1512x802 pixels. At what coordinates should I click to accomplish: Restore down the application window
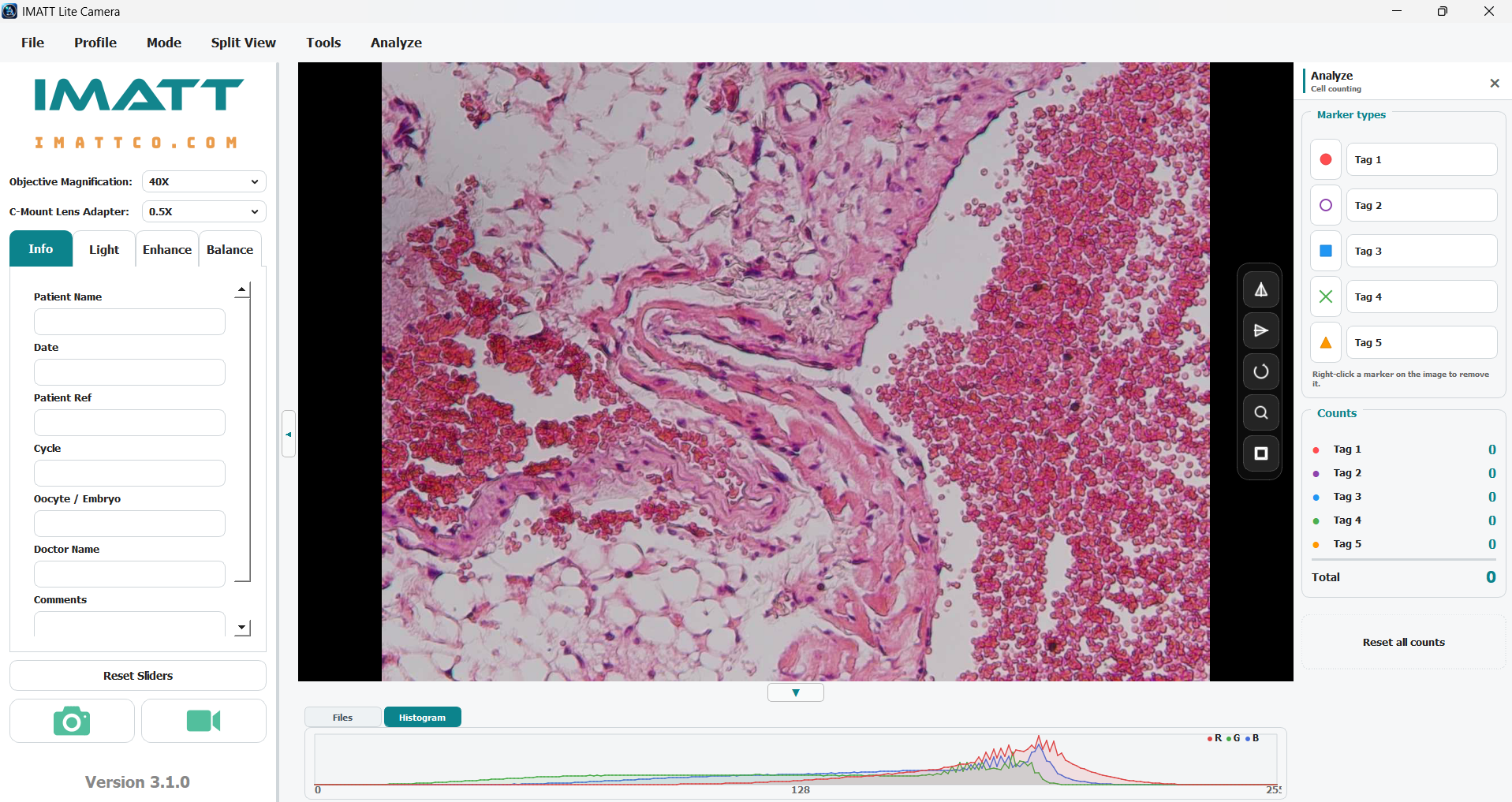[x=1442, y=11]
